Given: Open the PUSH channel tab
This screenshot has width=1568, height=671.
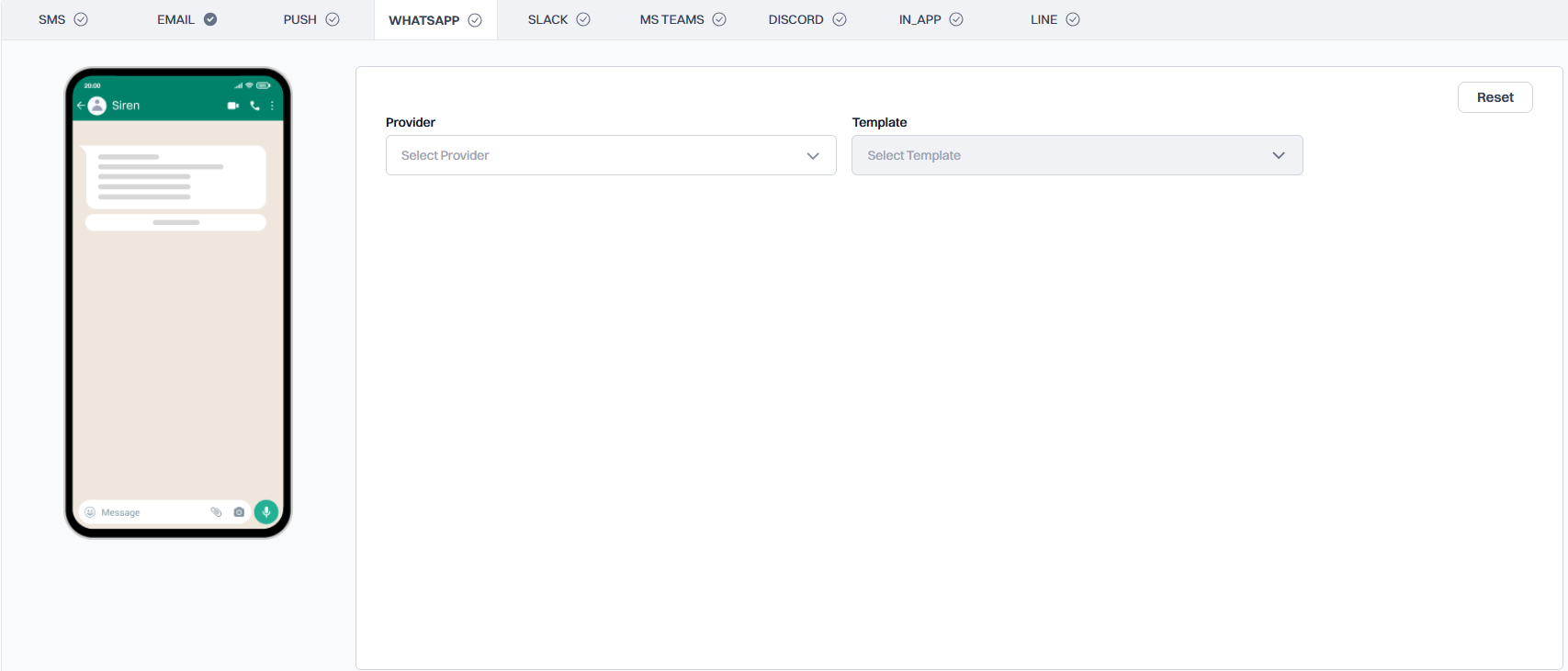Looking at the screenshot, I should (x=311, y=19).
